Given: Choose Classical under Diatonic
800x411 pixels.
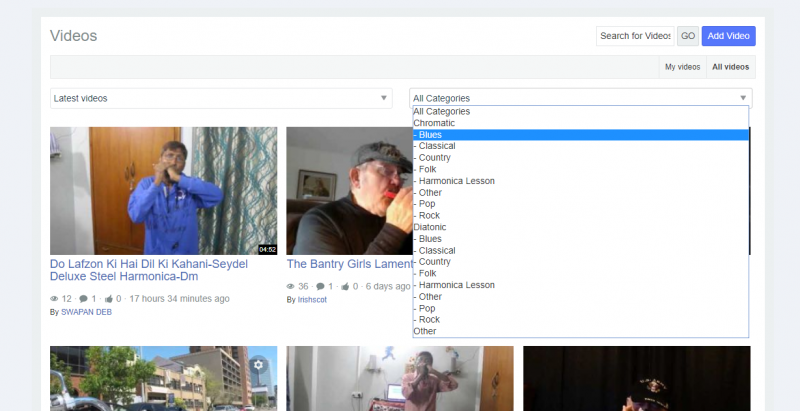Looking at the screenshot, I should click(x=581, y=250).
